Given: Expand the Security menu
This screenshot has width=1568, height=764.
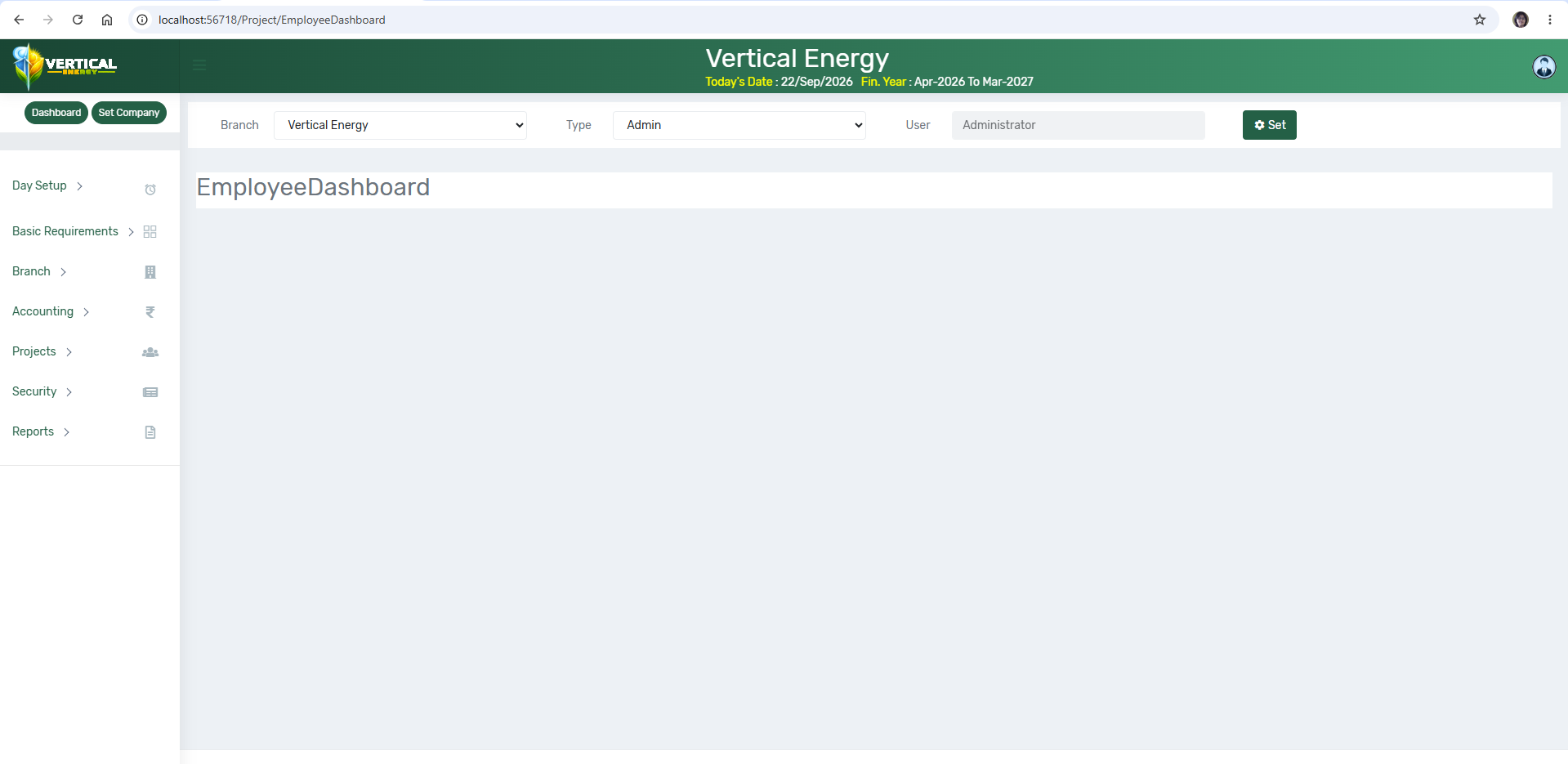Looking at the screenshot, I should [42, 391].
